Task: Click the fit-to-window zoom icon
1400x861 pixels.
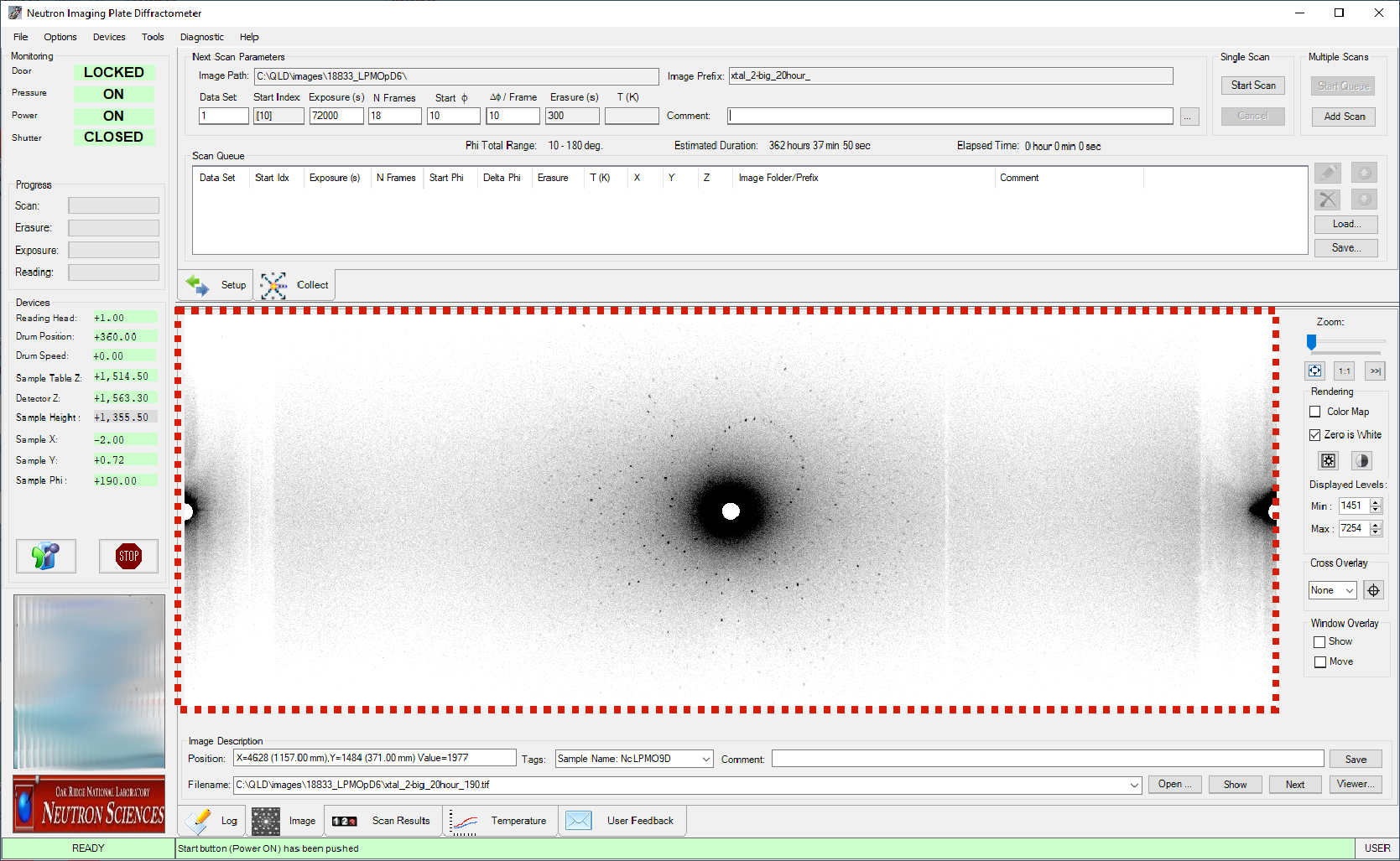Action: pyautogui.click(x=1314, y=371)
